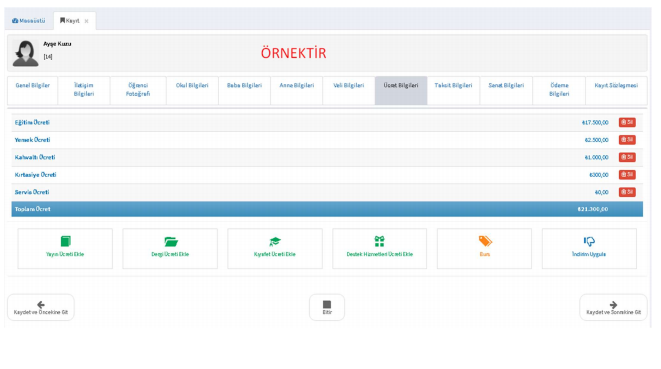Image resolution: width=661 pixels, height=369 pixels.
Task: Select the Ücret Bilgileri tab
Action: [401, 90]
